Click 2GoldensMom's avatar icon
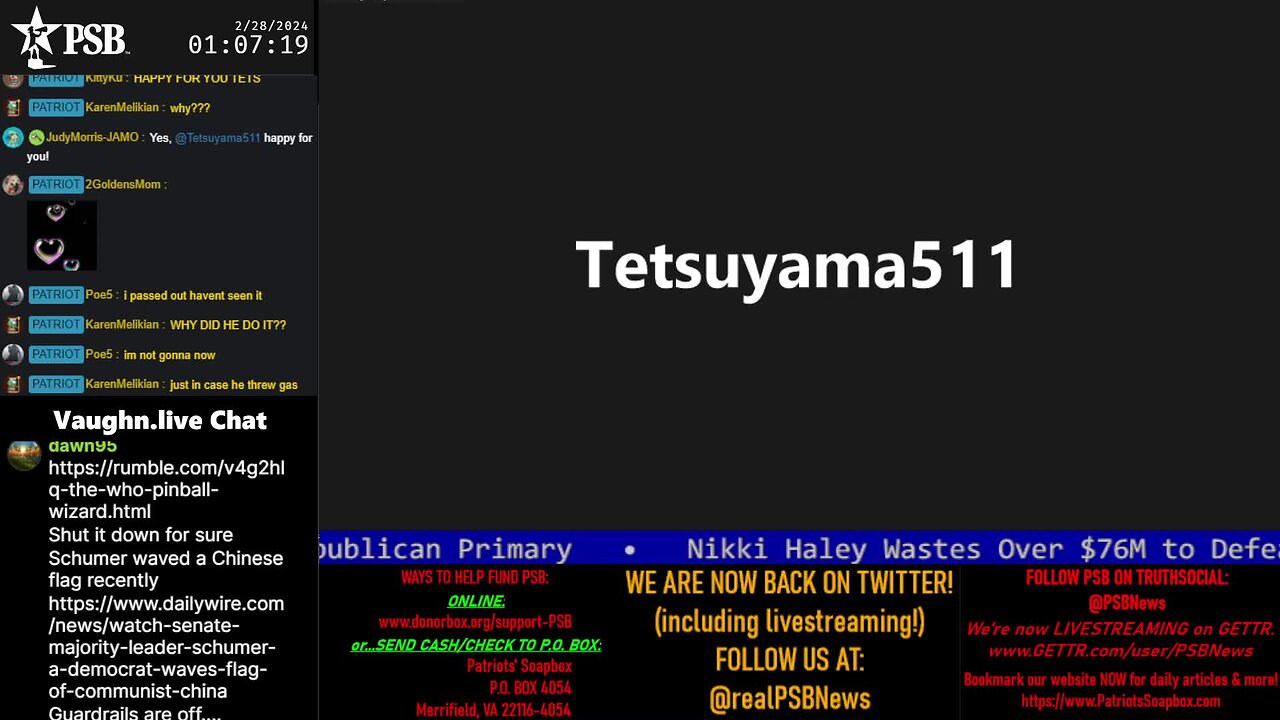Image resolution: width=1280 pixels, height=720 pixels. coord(13,185)
